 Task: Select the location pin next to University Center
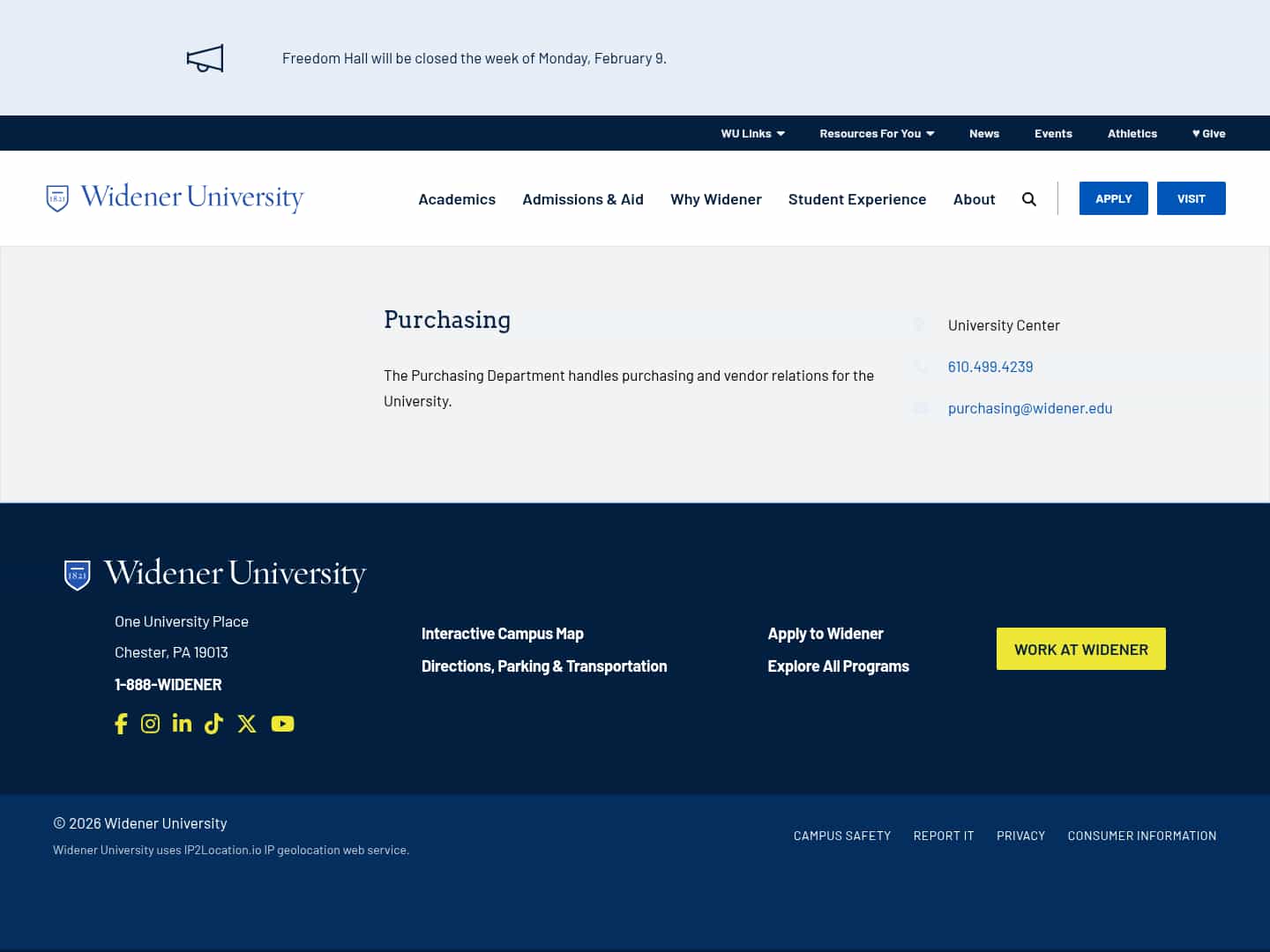[920, 324]
